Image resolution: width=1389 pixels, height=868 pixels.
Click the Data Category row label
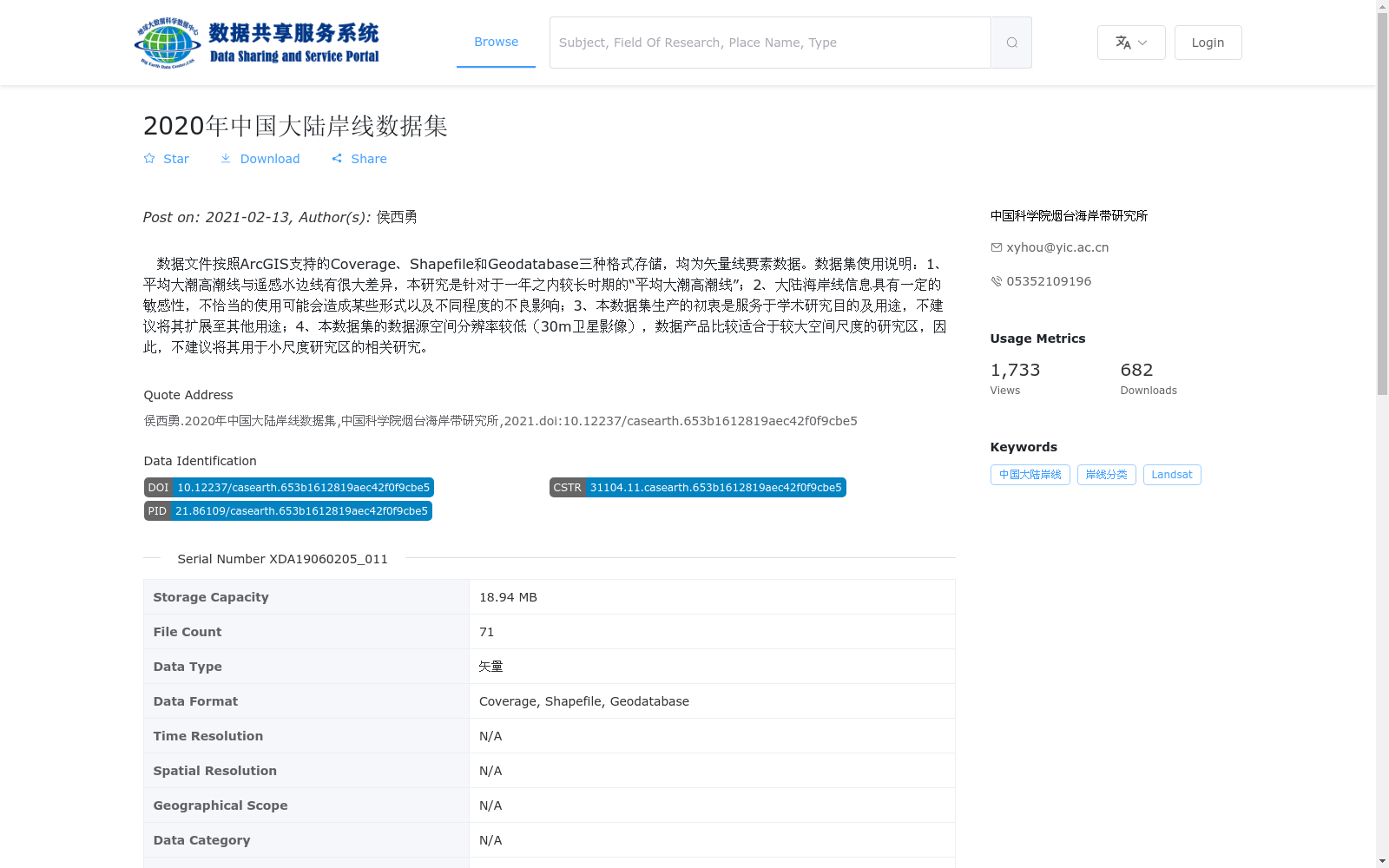pos(201,840)
